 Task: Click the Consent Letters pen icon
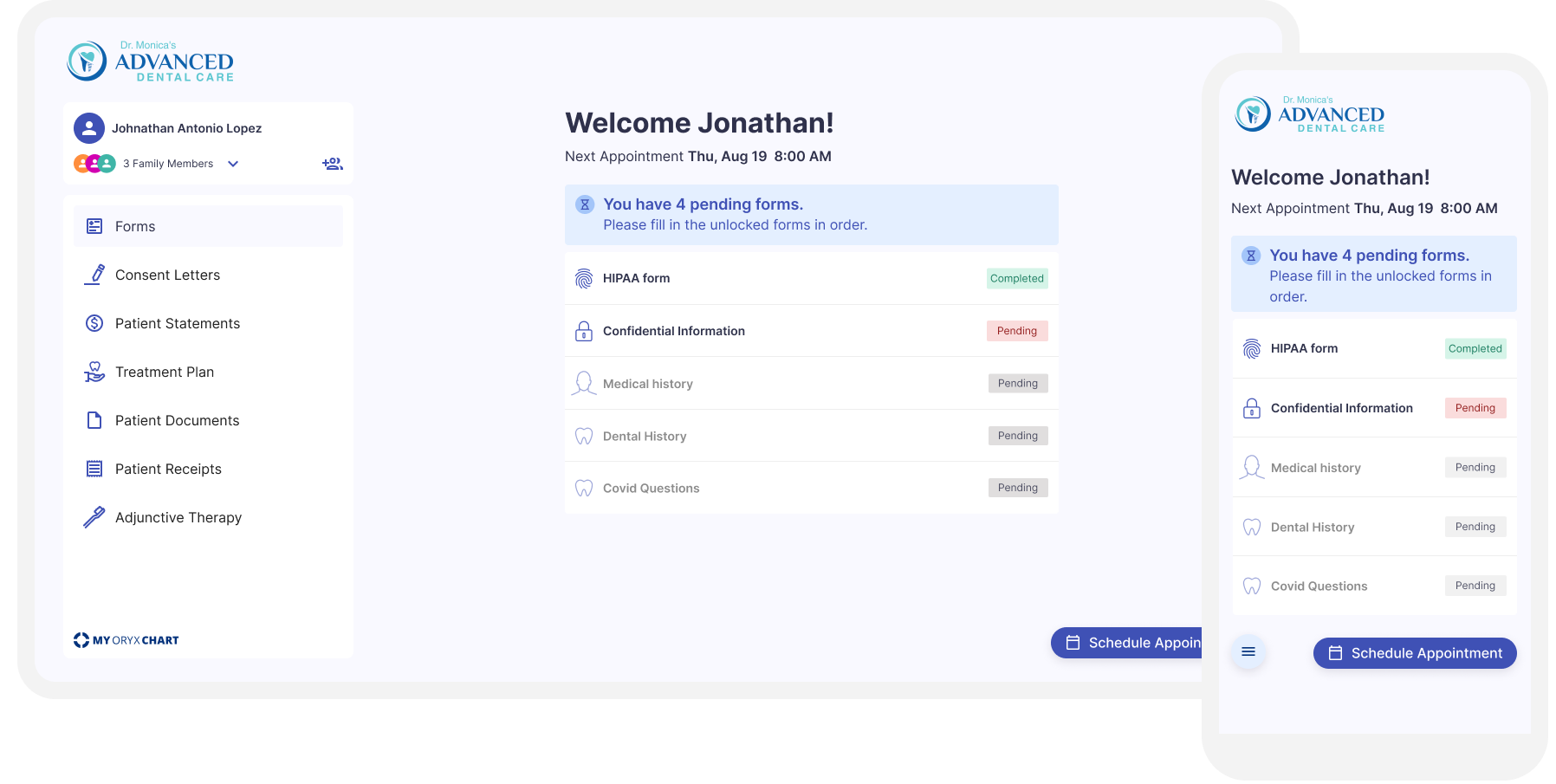click(x=94, y=275)
